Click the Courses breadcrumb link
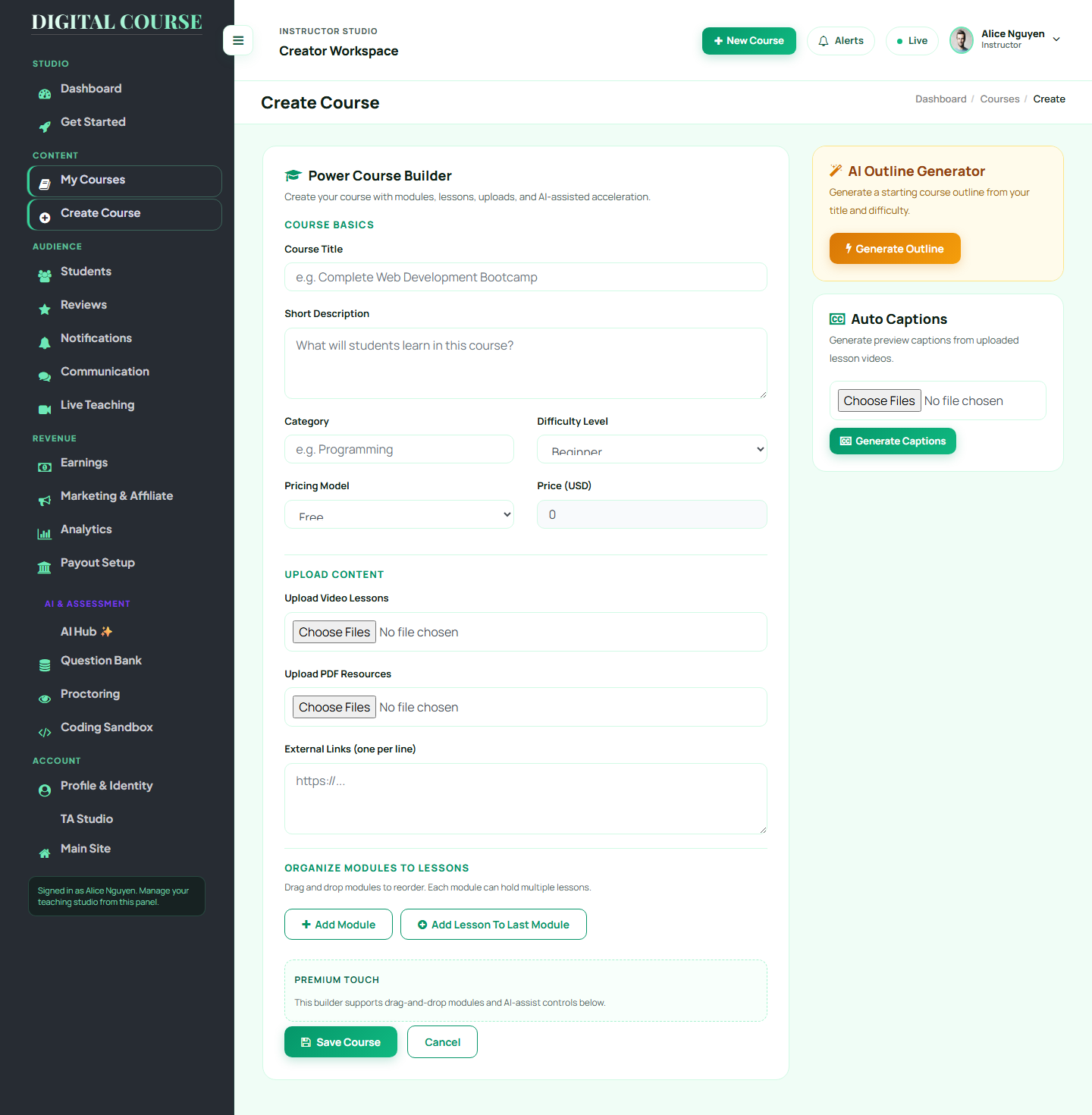Viewport: 1092px width, 1115px height. 999,99
